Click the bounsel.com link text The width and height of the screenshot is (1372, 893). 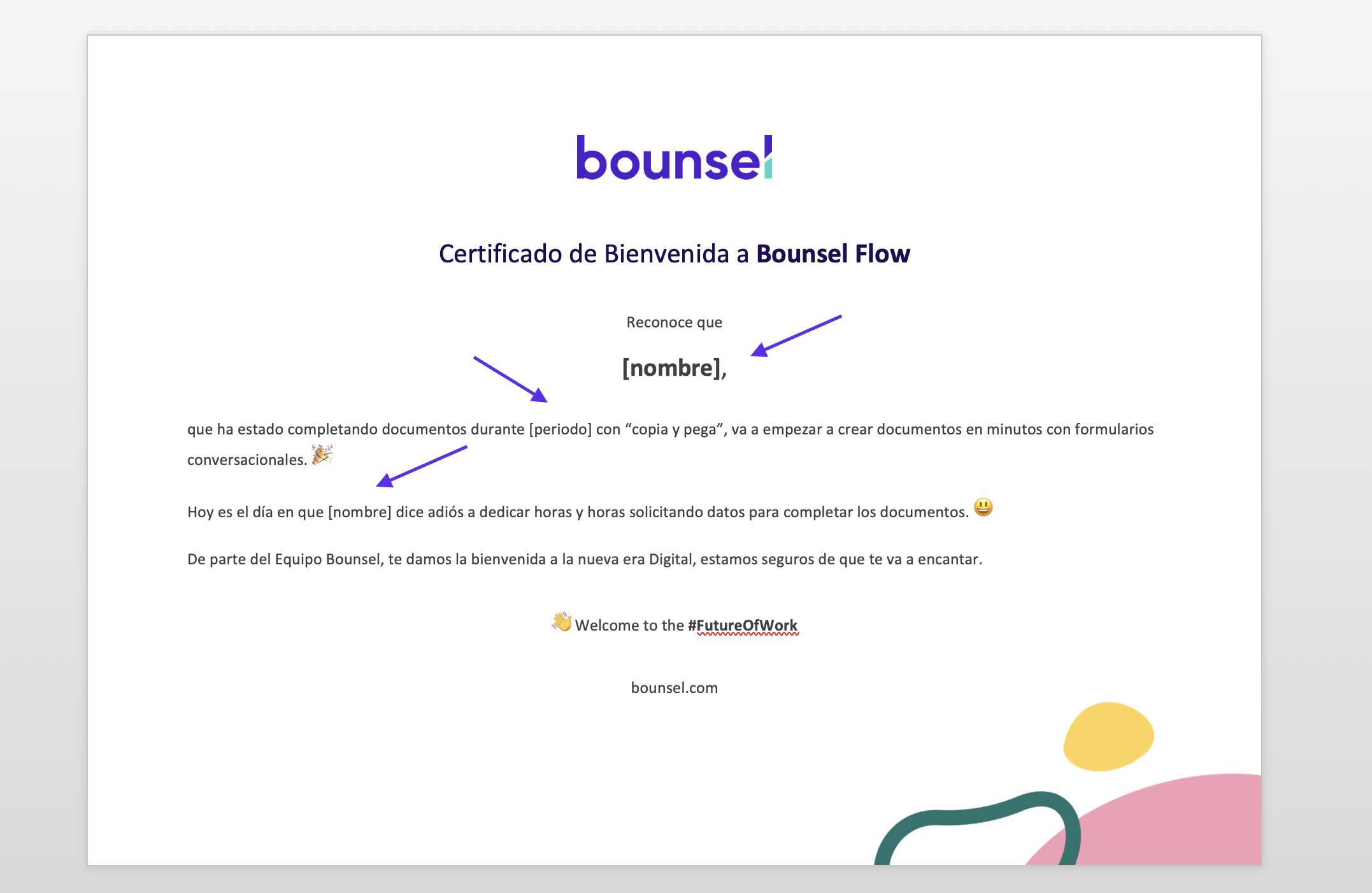[674, 688]
